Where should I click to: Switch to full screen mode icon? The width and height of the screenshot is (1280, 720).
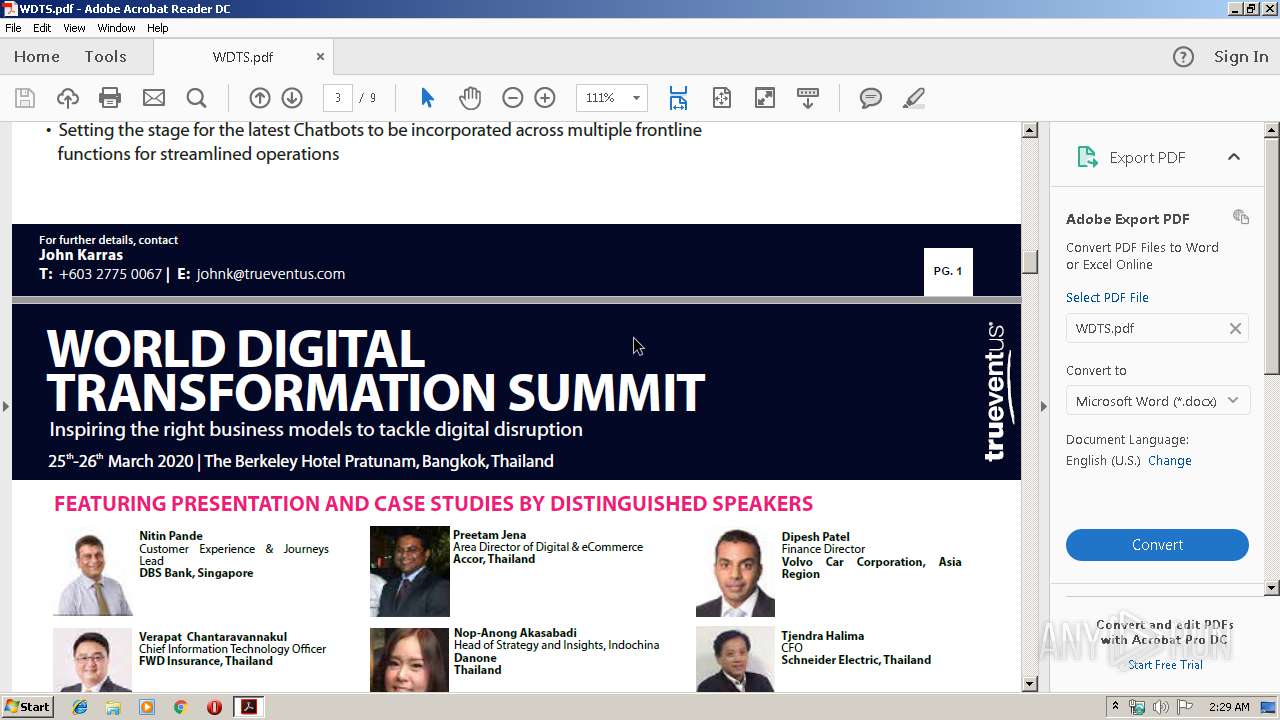coord(764,98)
